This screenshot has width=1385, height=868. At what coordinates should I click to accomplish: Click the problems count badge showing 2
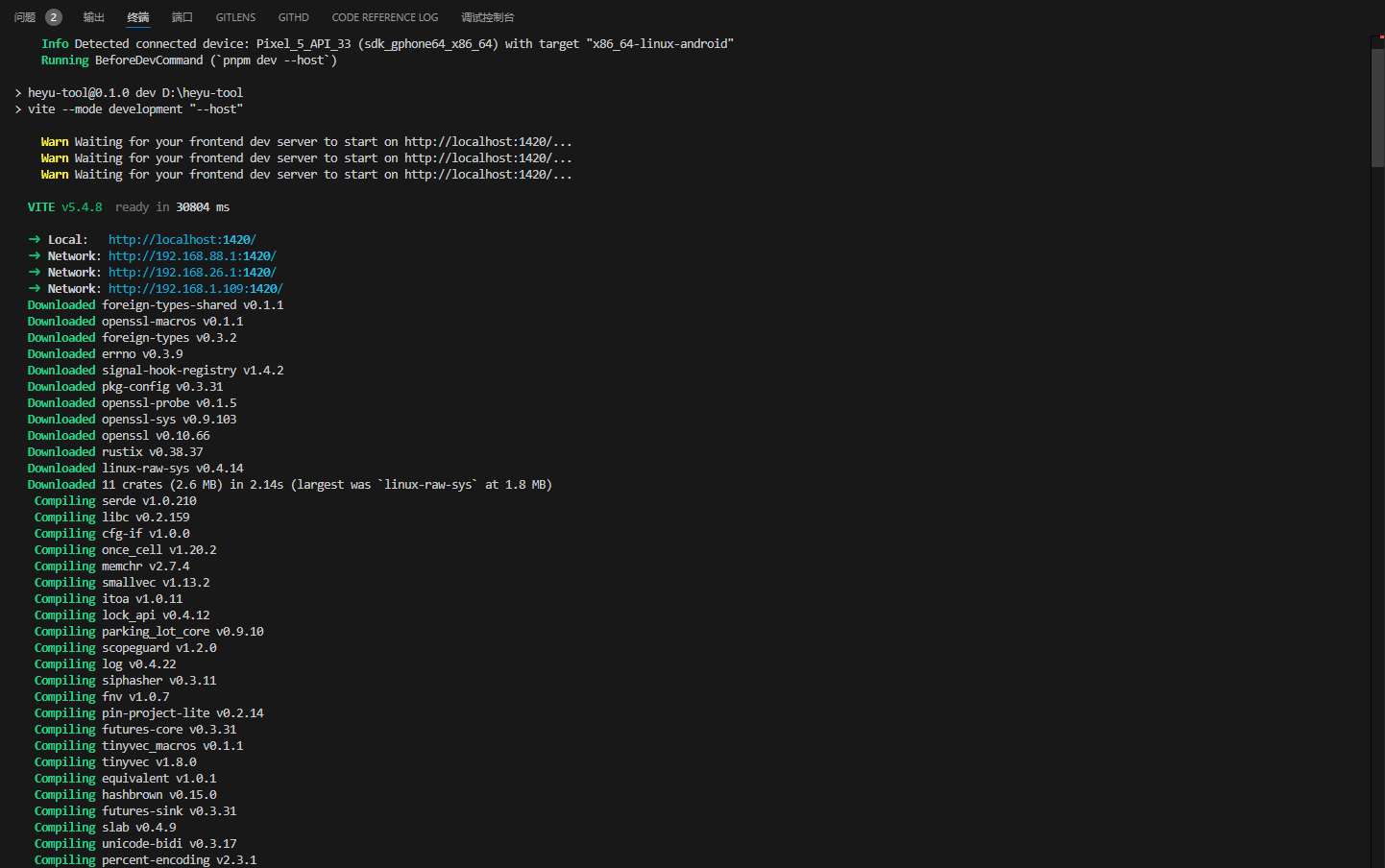coord(54,17)
